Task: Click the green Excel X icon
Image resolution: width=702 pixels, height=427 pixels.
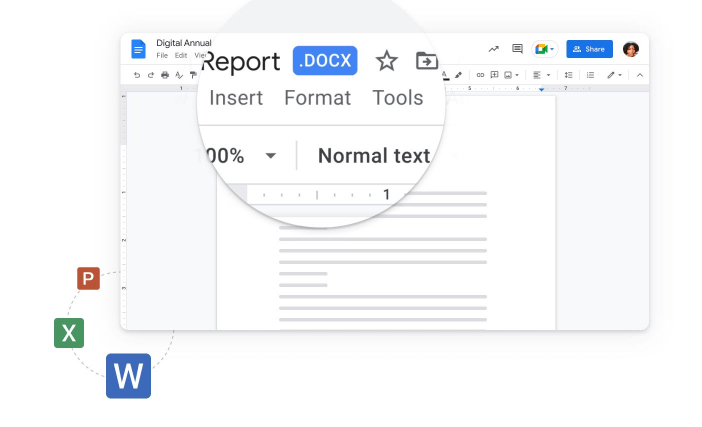Action: (x=69, y=333)
